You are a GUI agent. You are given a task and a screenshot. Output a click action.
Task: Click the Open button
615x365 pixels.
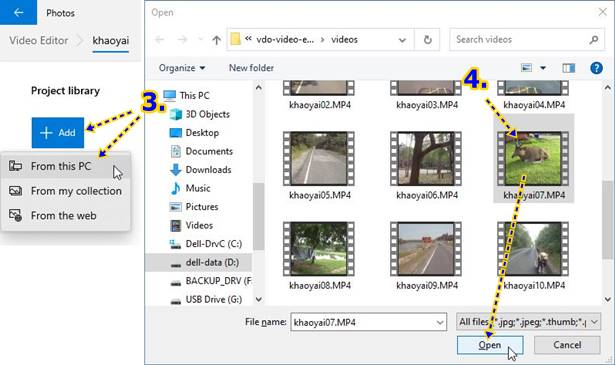[489, 345]
